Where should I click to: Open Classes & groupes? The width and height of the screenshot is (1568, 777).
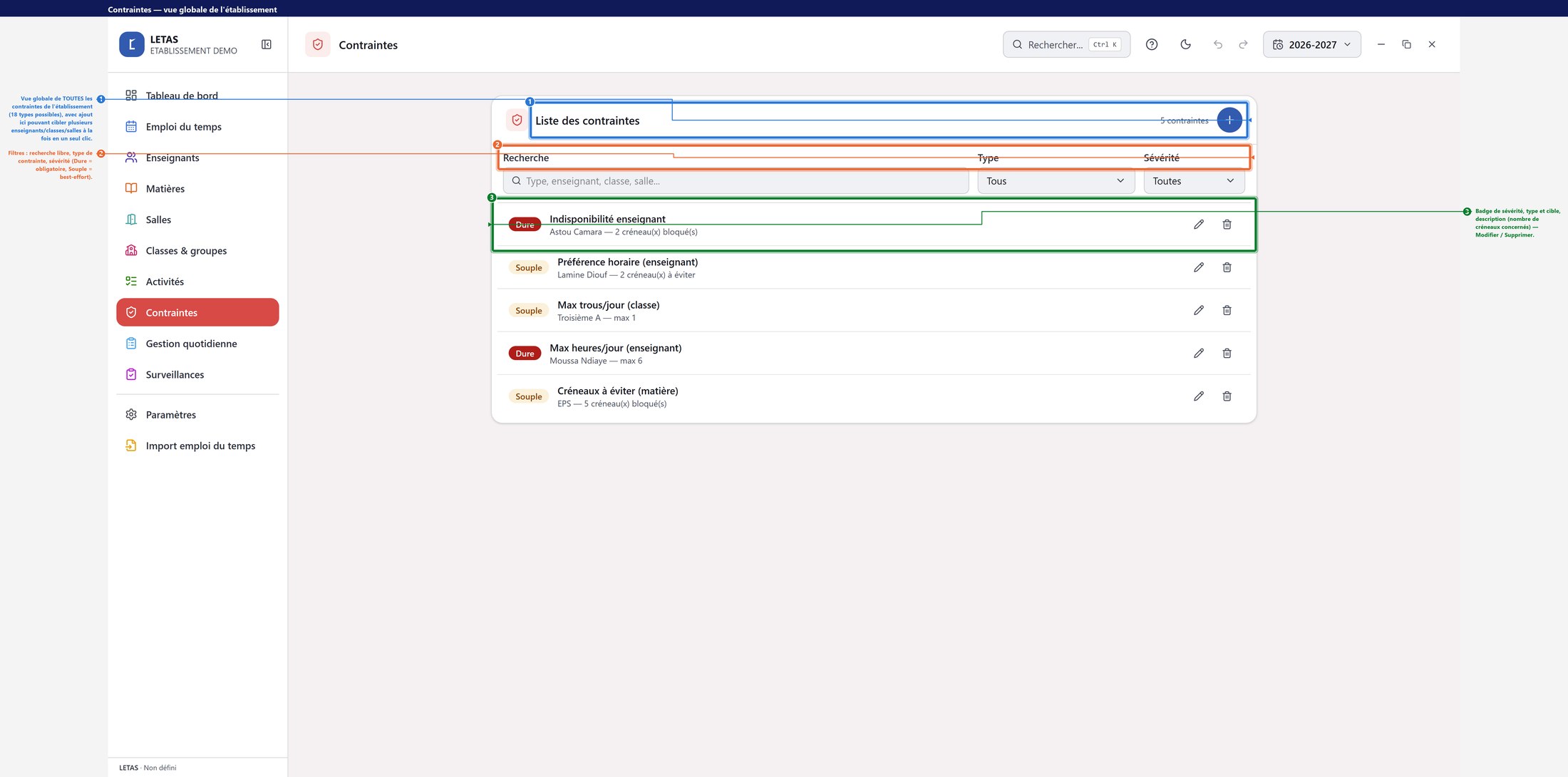(197, 251)
